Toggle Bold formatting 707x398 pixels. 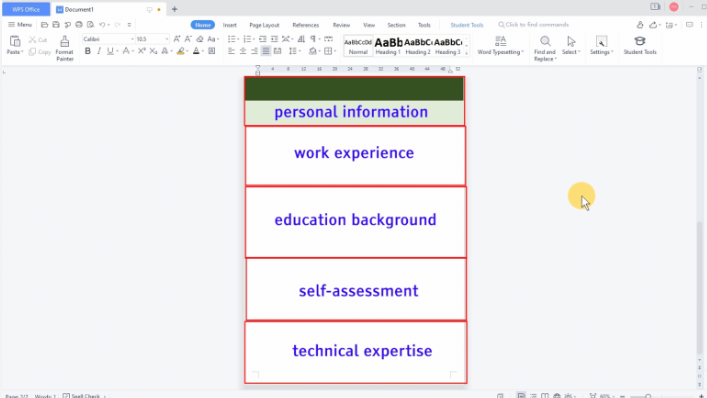coord(87,51)
